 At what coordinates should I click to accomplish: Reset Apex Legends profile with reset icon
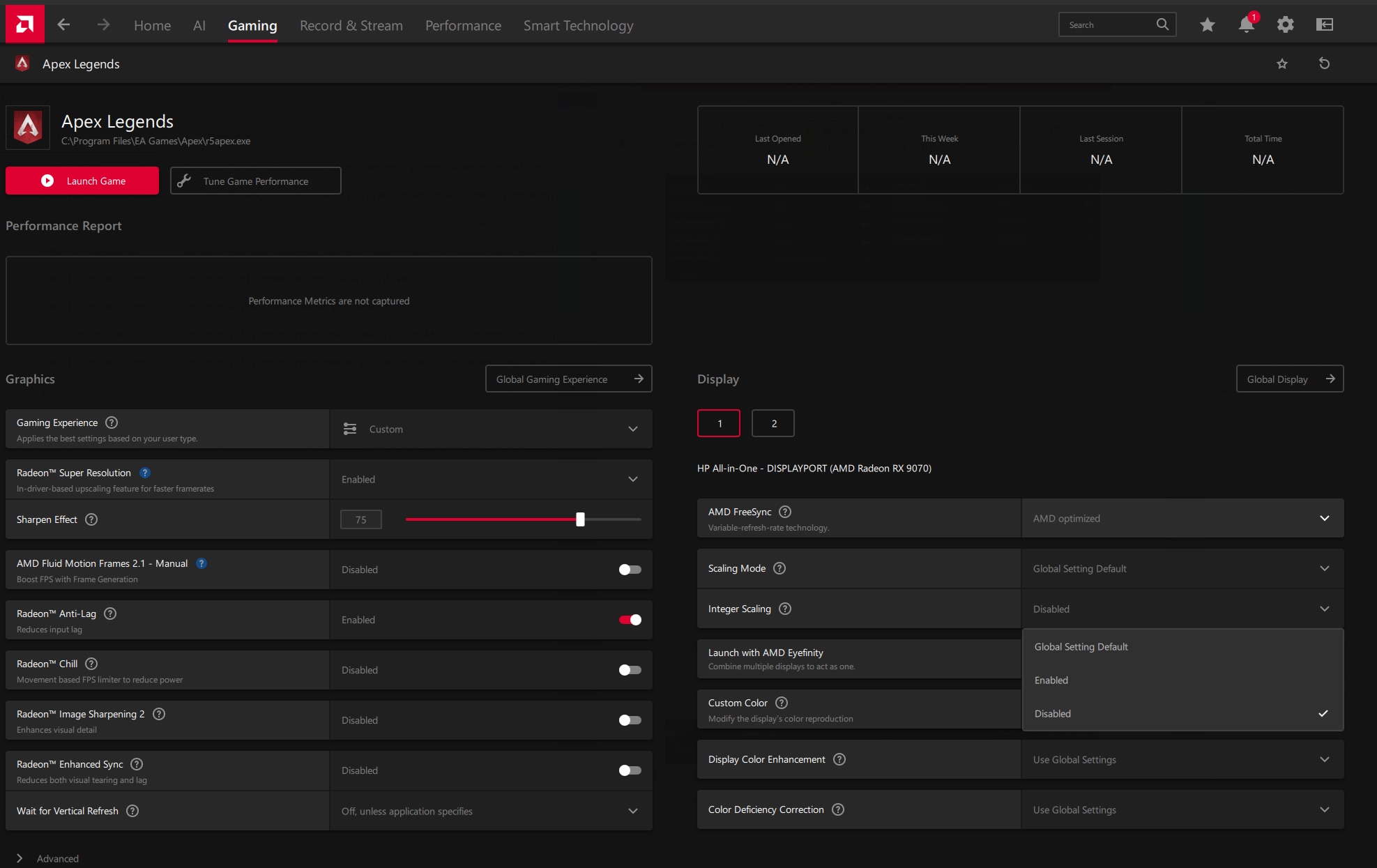coord(1325,64)
